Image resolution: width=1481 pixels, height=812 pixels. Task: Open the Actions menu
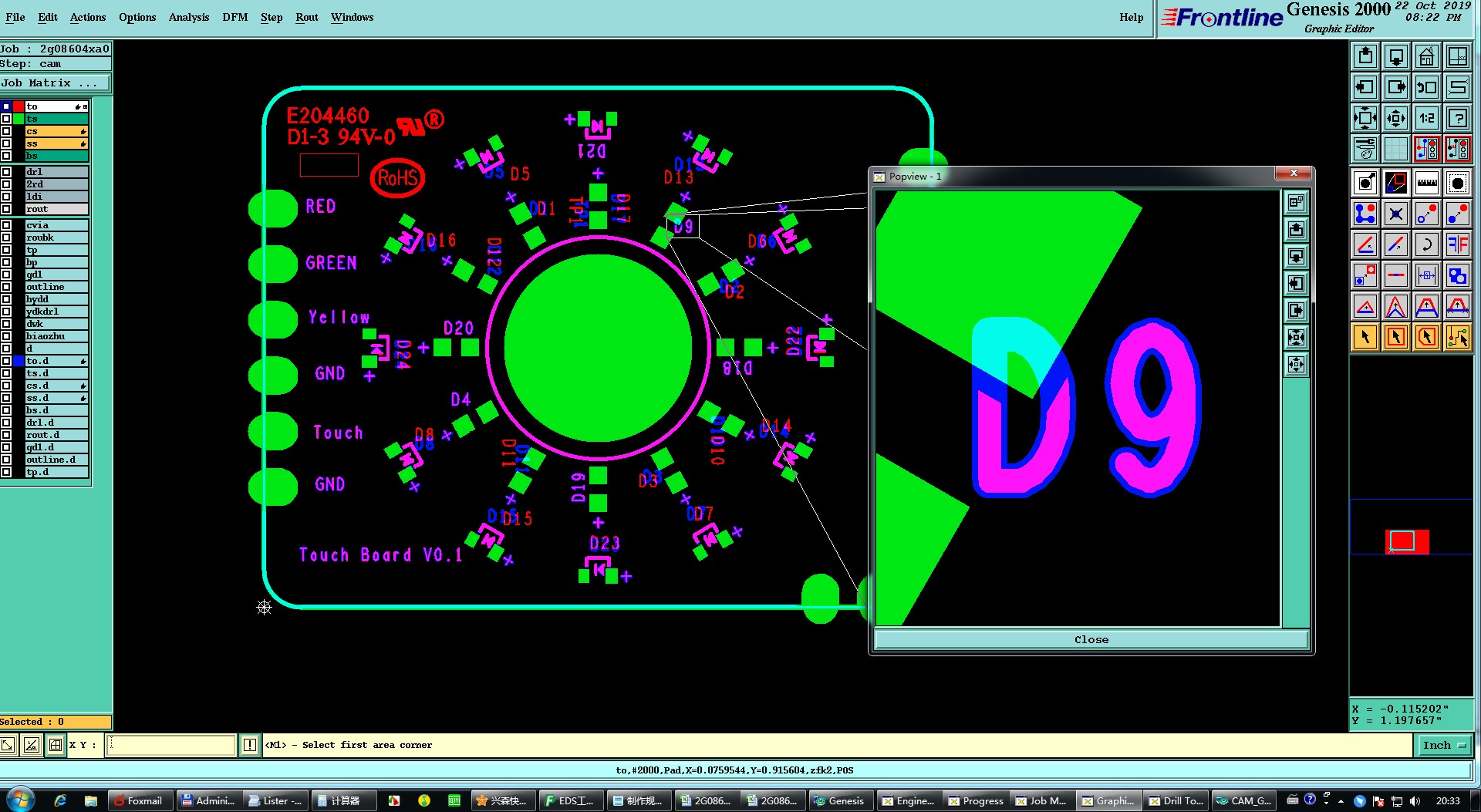pyautogui.click(x=88, y=17)
